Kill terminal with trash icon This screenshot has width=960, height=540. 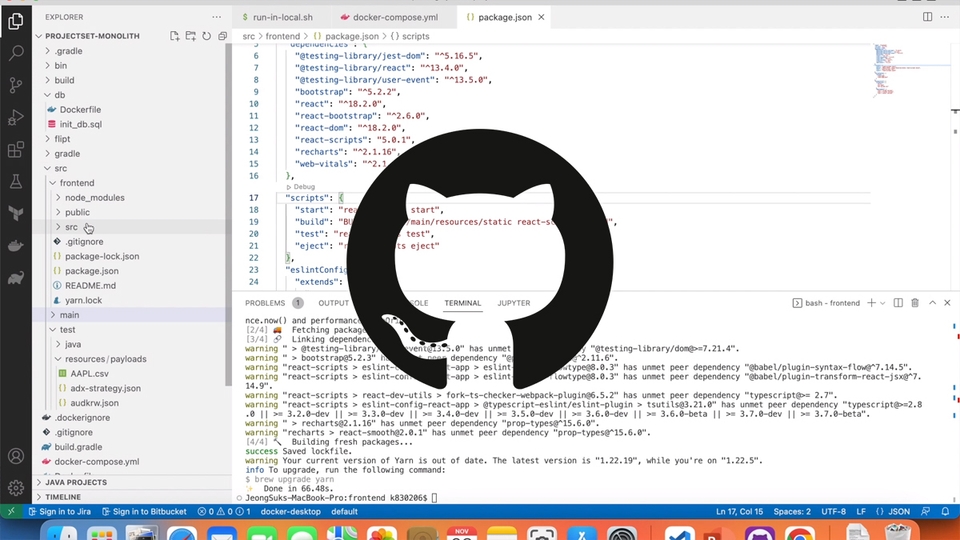coord(915,303)
